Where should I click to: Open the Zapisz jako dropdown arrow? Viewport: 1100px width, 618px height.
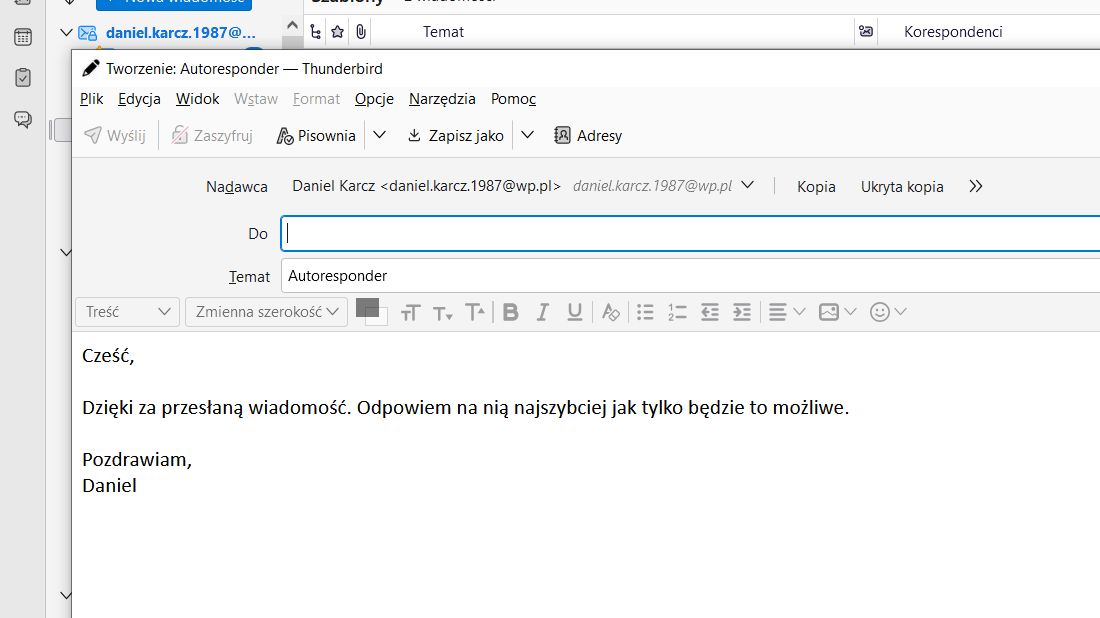click(x=528, y=135)
